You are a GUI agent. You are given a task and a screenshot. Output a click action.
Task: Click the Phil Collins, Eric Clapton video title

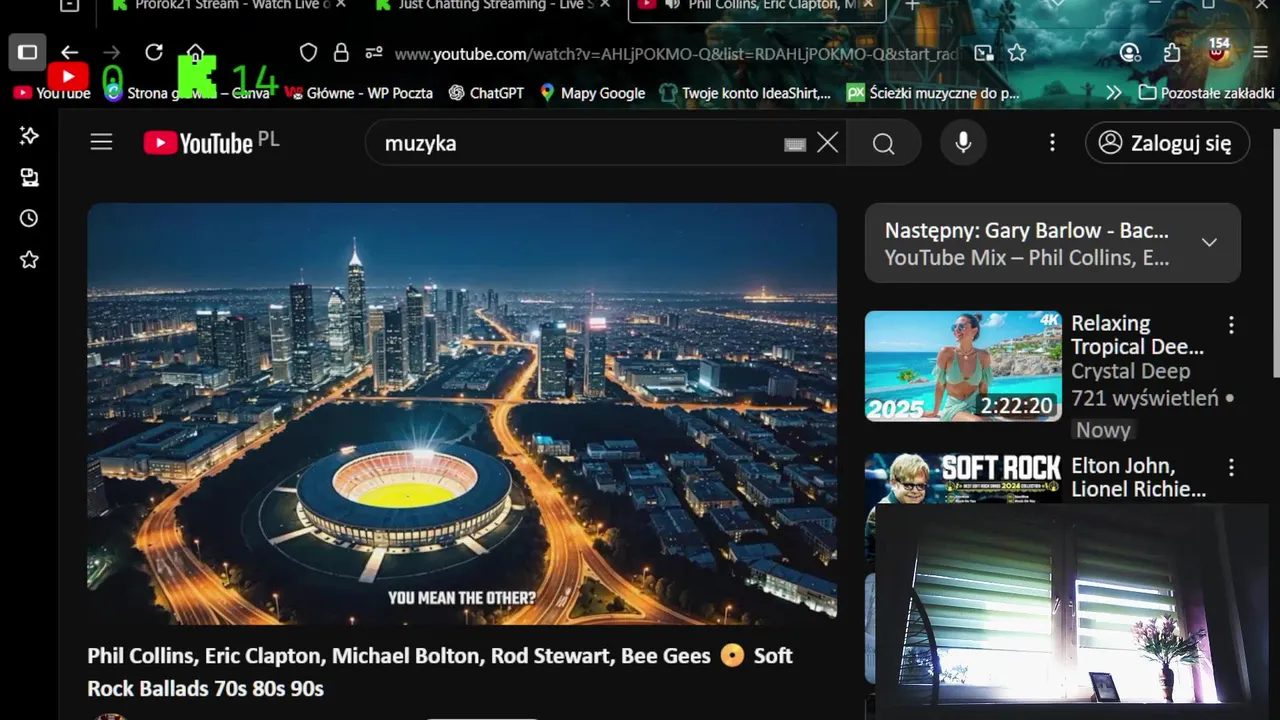coord(440,672)
